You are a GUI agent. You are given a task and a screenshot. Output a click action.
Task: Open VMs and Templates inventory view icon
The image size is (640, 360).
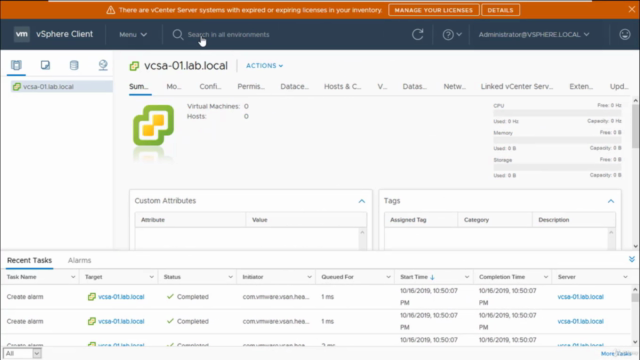pyautogui.click(x=45, y=65)
